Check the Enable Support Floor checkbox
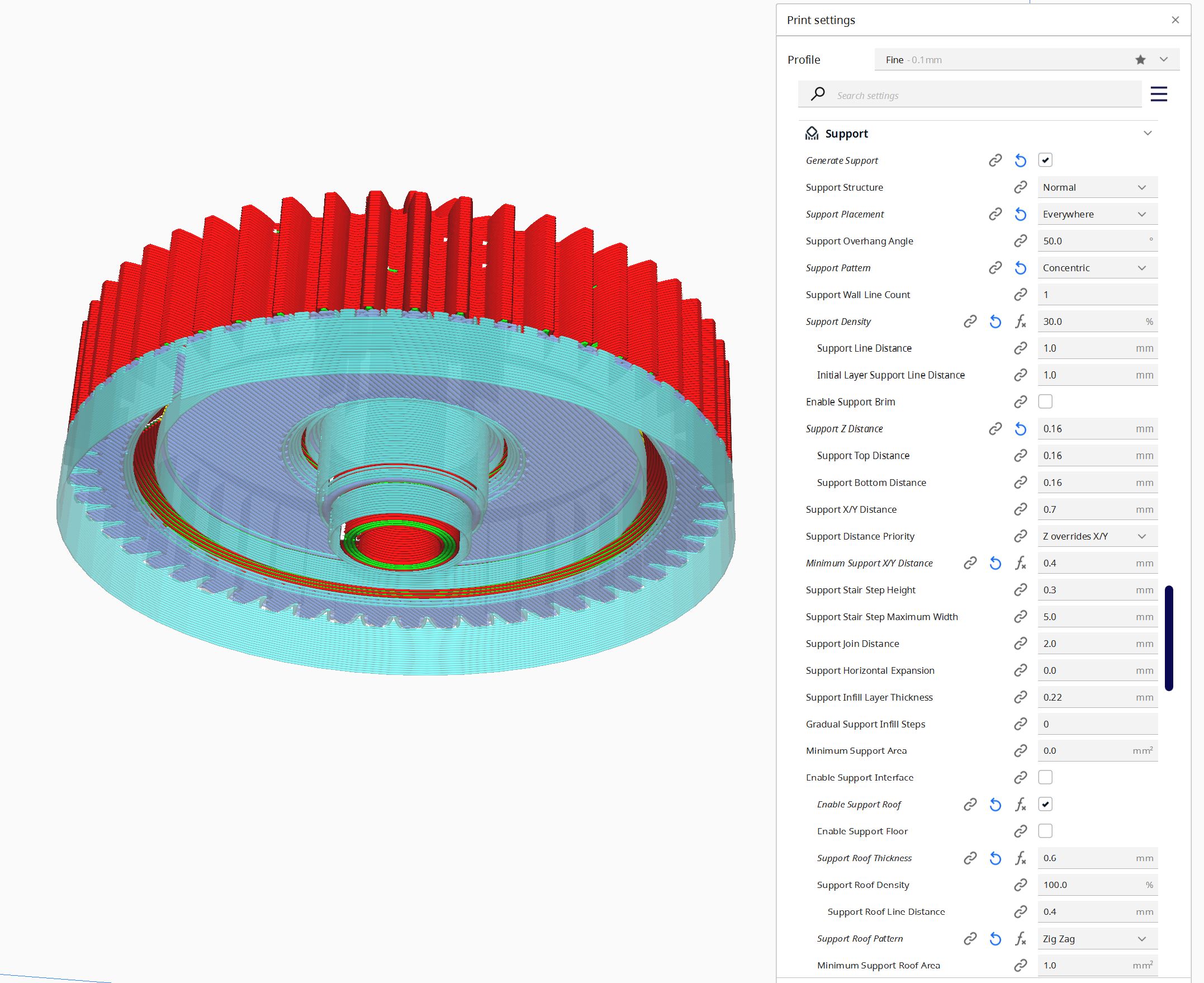 [1045, 831]
